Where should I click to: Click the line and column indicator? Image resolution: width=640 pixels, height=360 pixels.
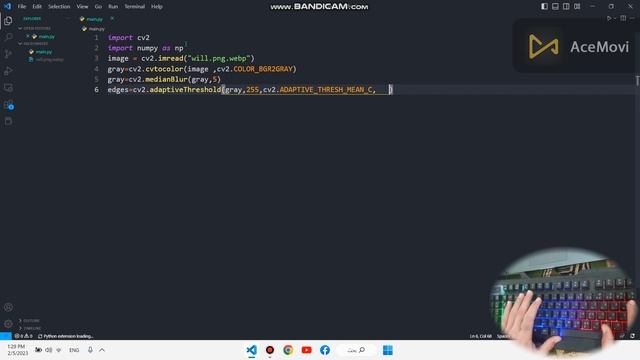pos(480,336)
